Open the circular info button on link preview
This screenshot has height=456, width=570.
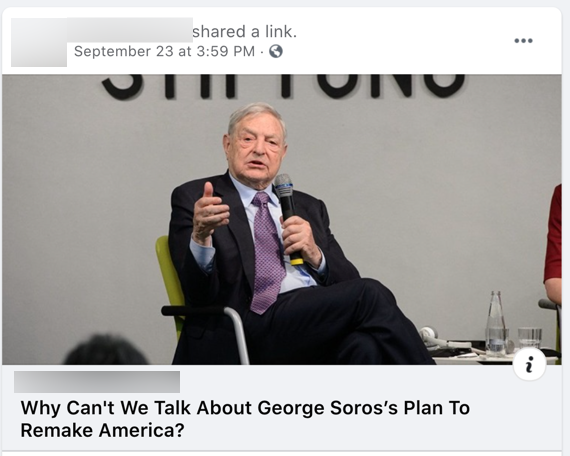coord(529,364)
